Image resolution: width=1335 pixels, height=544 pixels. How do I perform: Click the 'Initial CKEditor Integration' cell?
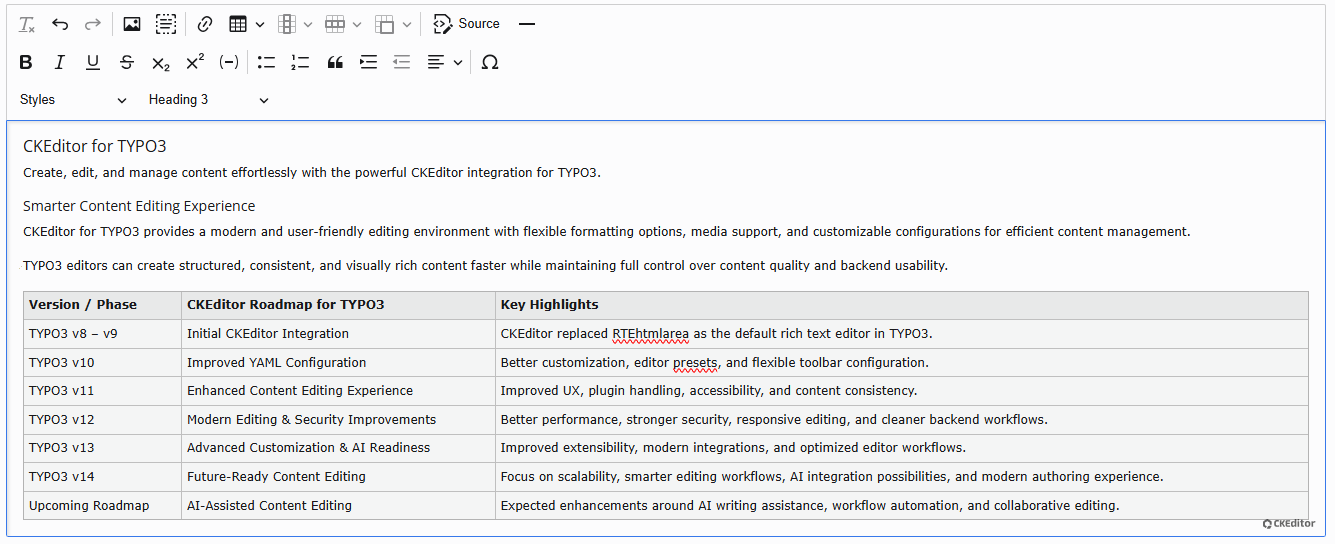click(x=338, y=334)
